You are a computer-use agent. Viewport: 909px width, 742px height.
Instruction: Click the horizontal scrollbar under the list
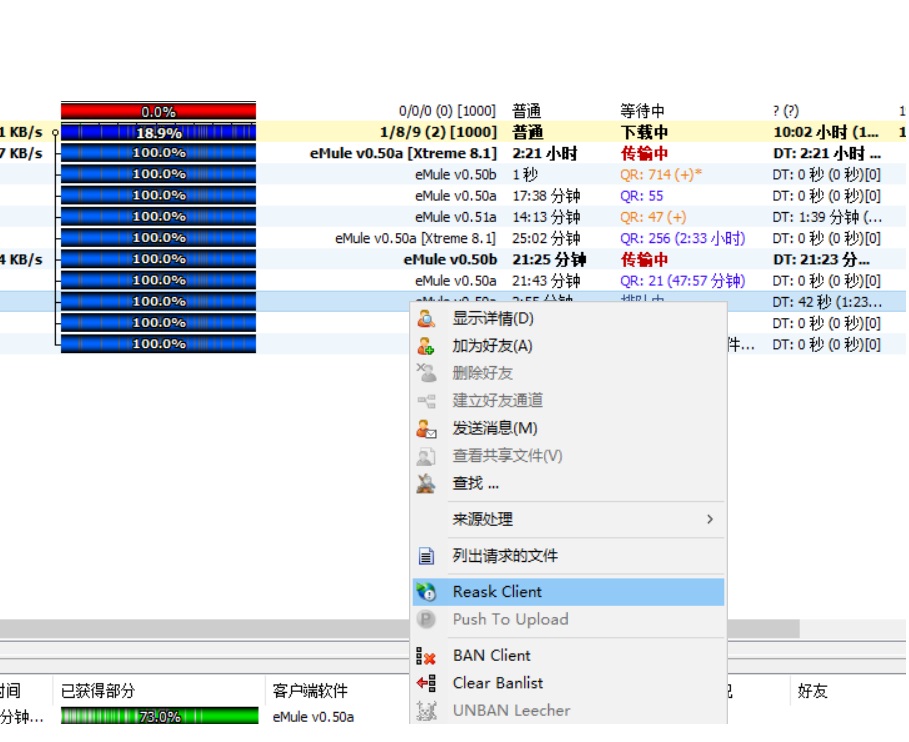[x=400, y=628]
